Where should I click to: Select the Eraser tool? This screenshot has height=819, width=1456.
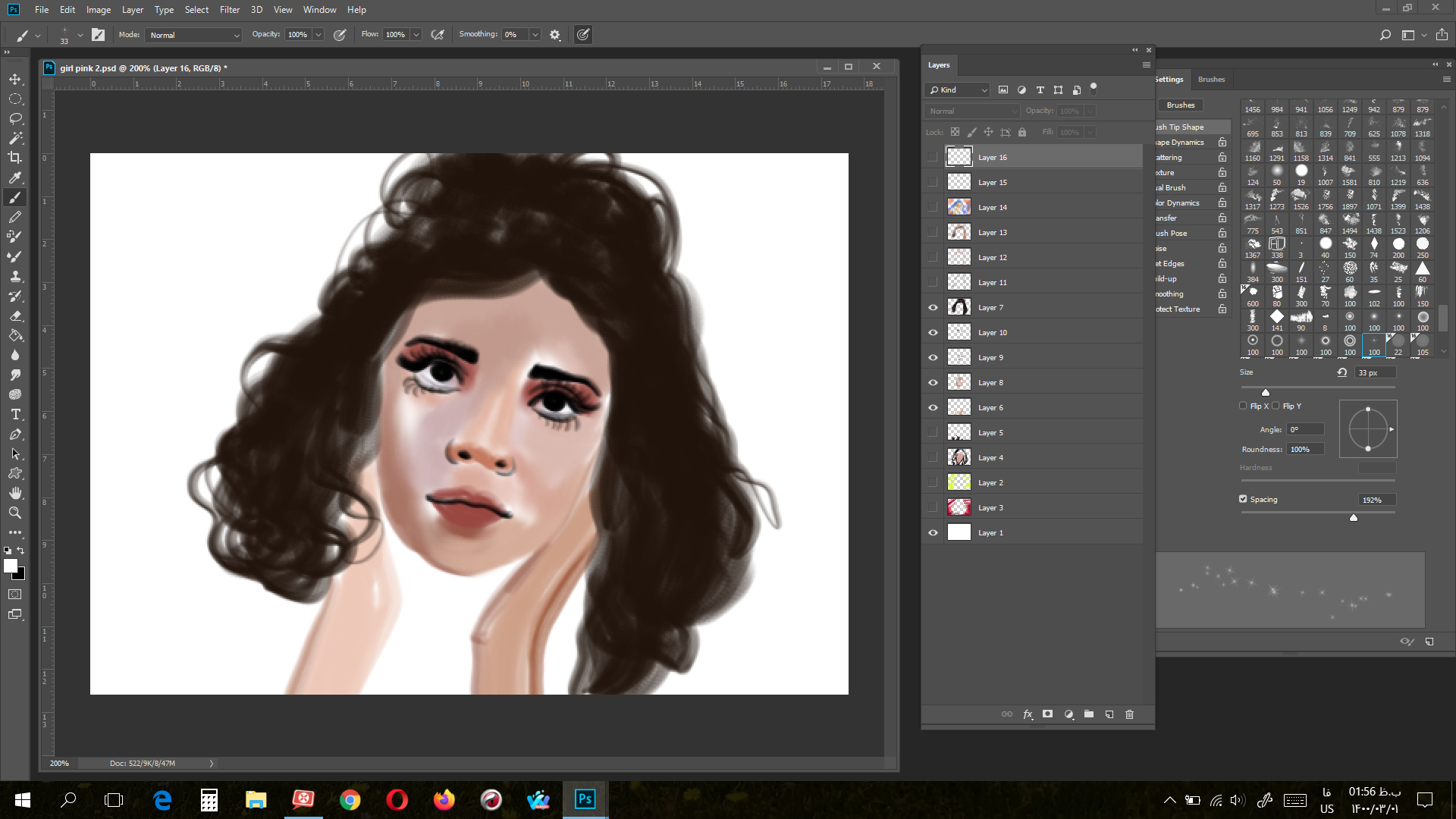(15, 315)
